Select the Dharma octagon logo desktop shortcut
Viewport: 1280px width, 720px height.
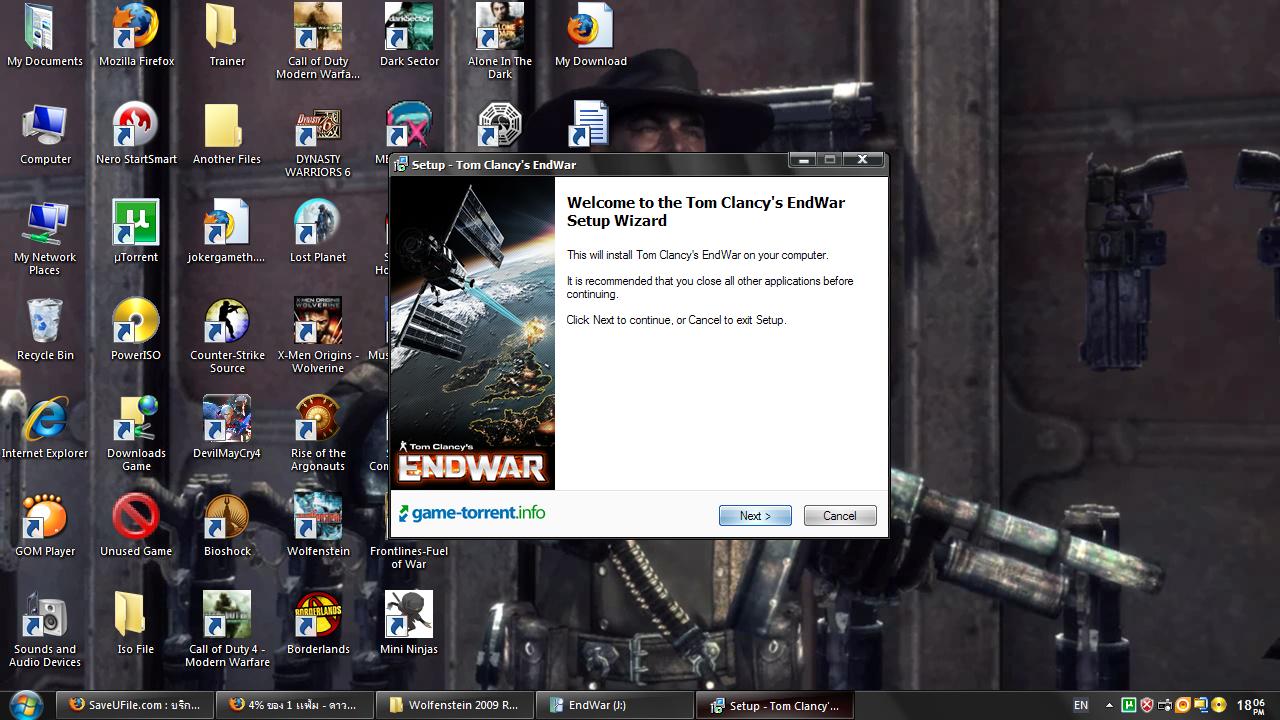click(x=500, y=124)
